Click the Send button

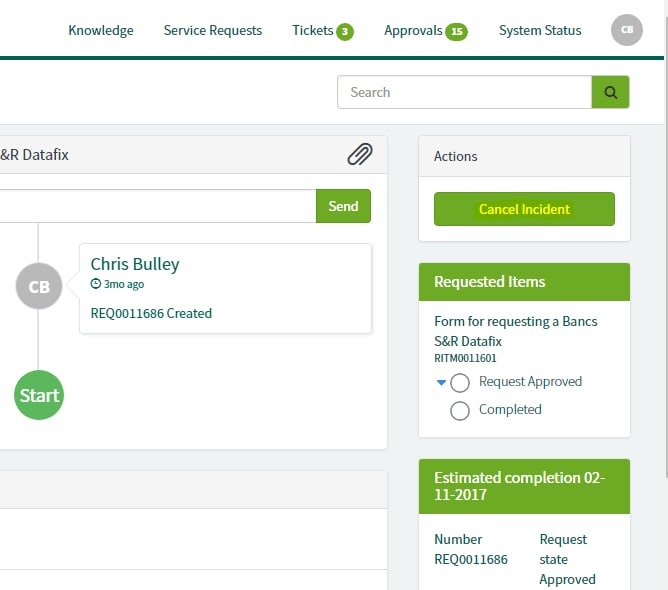coord(343,206)
